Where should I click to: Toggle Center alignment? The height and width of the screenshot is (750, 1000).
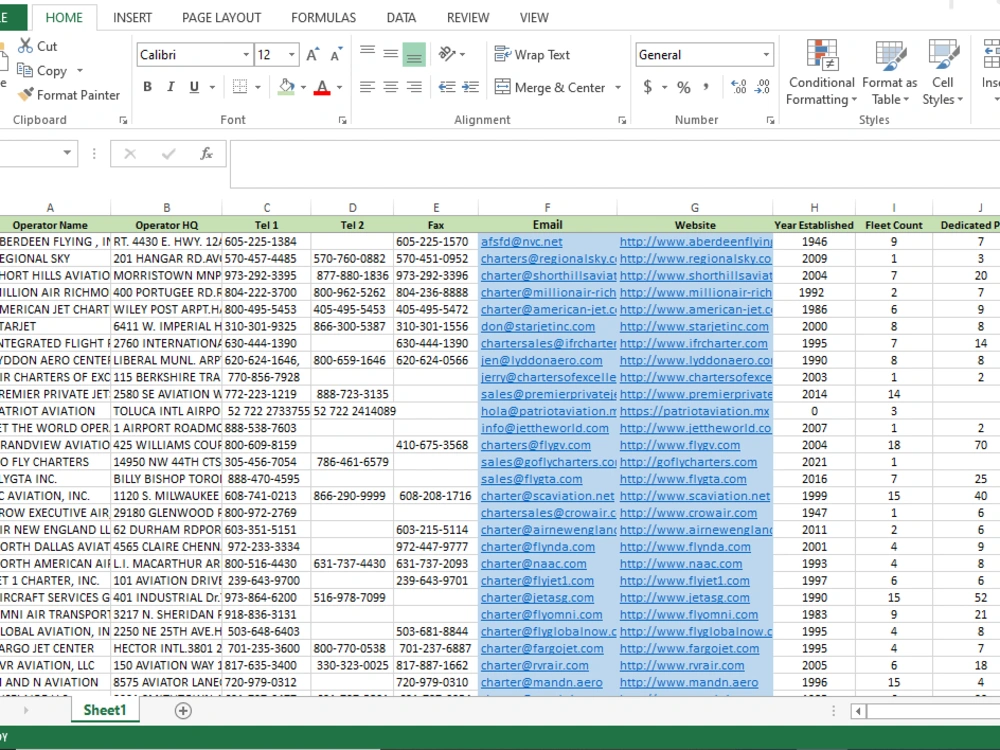(390, 87)
